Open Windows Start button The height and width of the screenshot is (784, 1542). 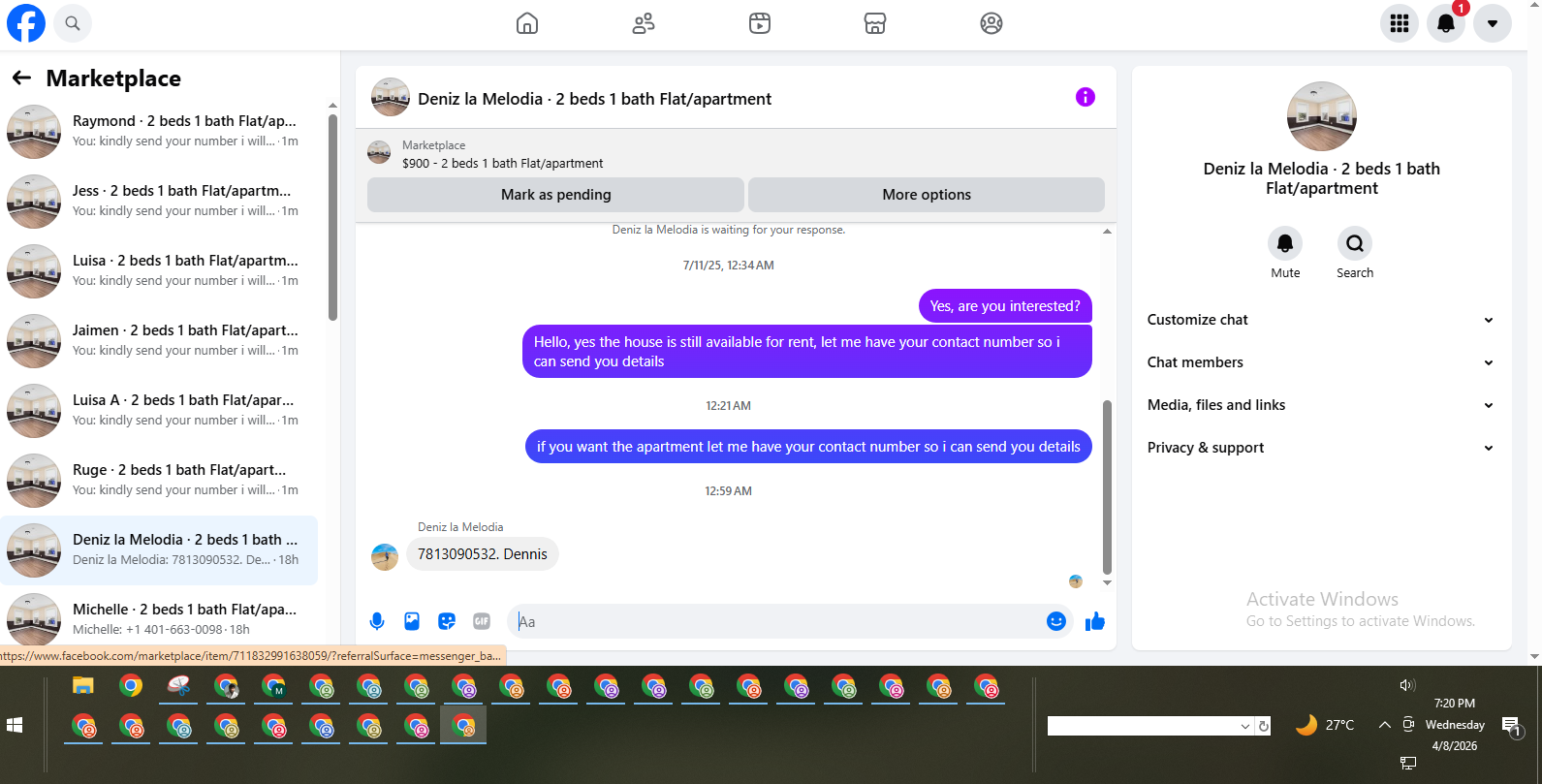(15, 725)
